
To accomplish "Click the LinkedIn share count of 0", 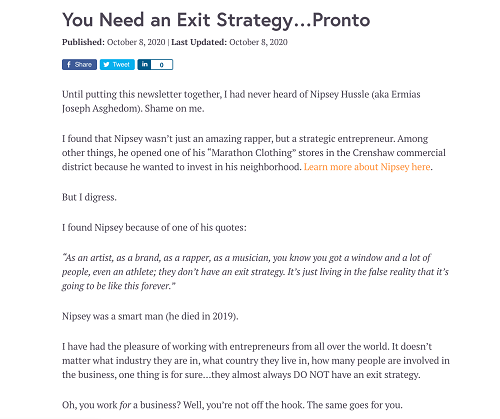I will click(162, 65).
